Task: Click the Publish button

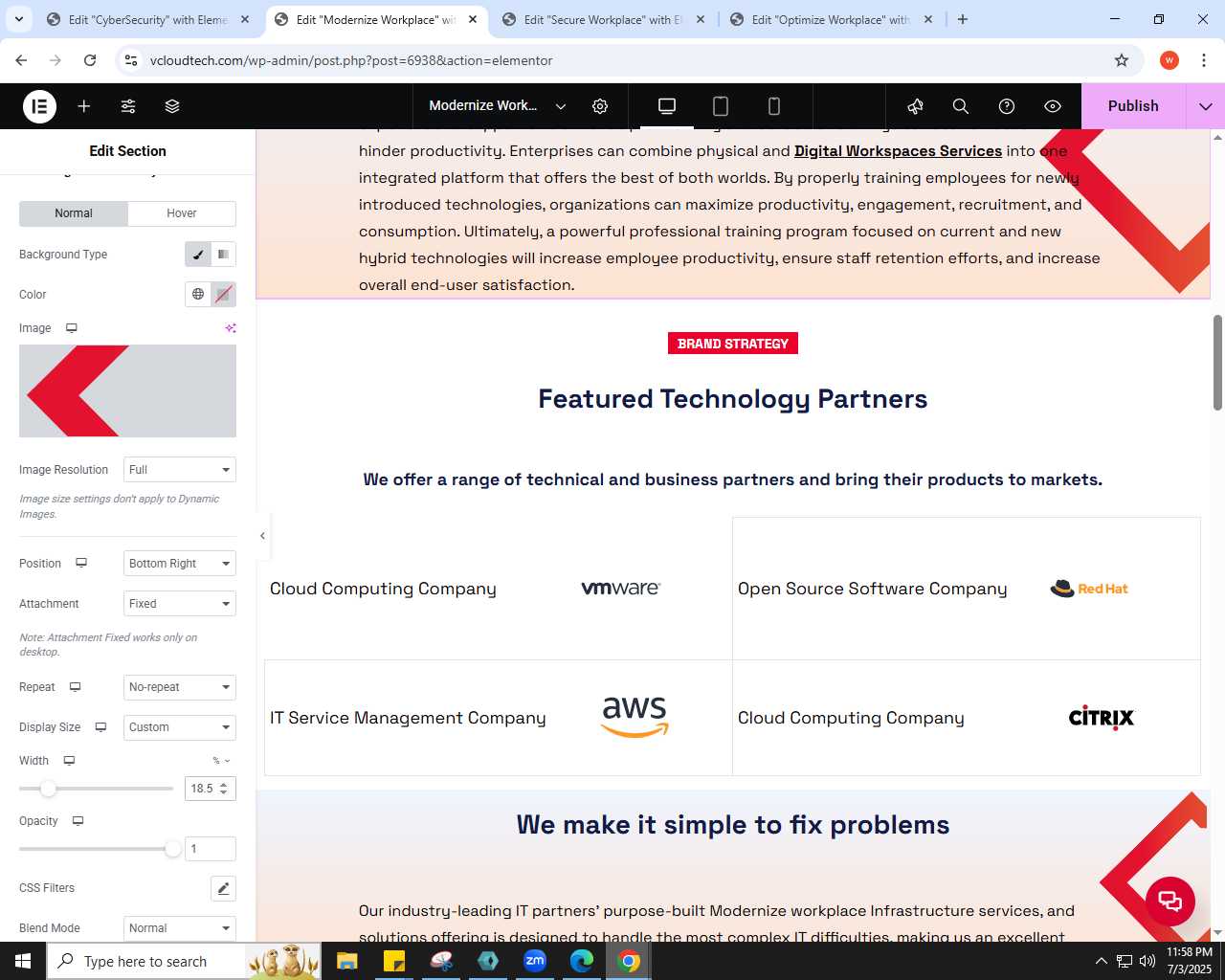Action: coord(1133,106)
